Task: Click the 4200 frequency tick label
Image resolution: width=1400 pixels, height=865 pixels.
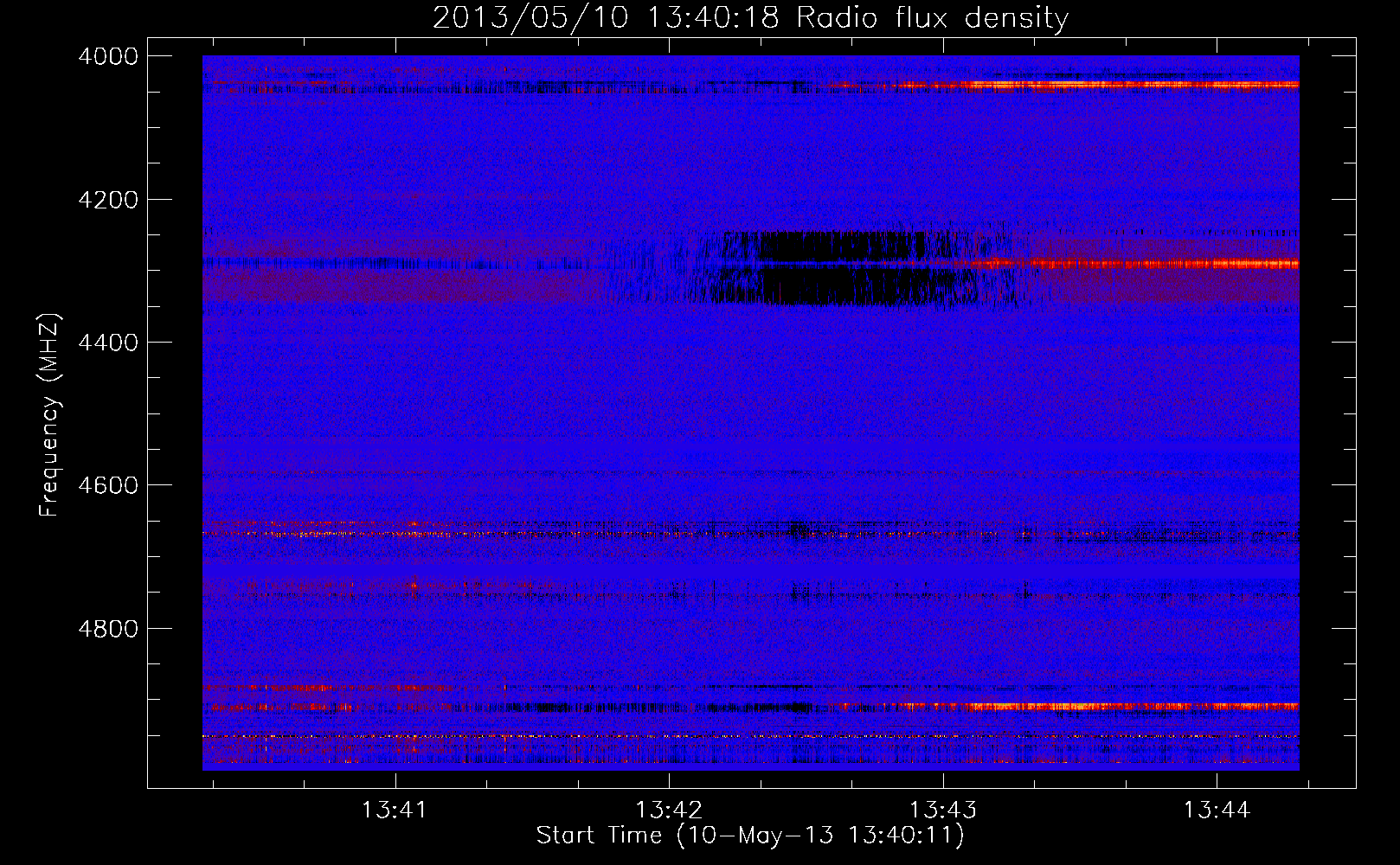Action: tap(108, 200)
